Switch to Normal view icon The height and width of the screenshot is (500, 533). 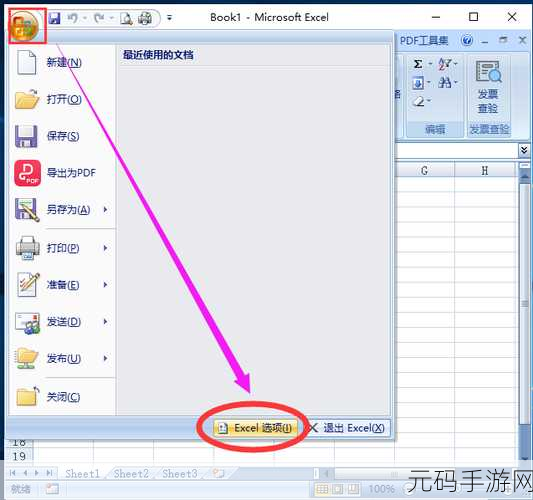pos(322,489)
